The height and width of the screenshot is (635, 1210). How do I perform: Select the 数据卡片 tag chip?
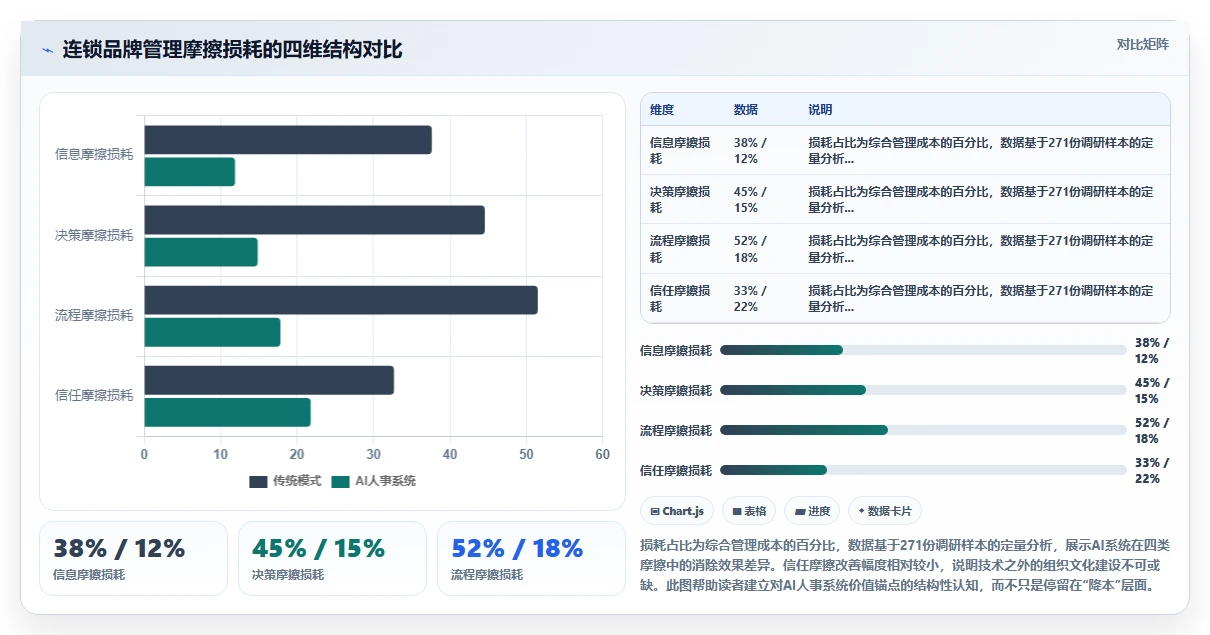[x=884, y=511]
